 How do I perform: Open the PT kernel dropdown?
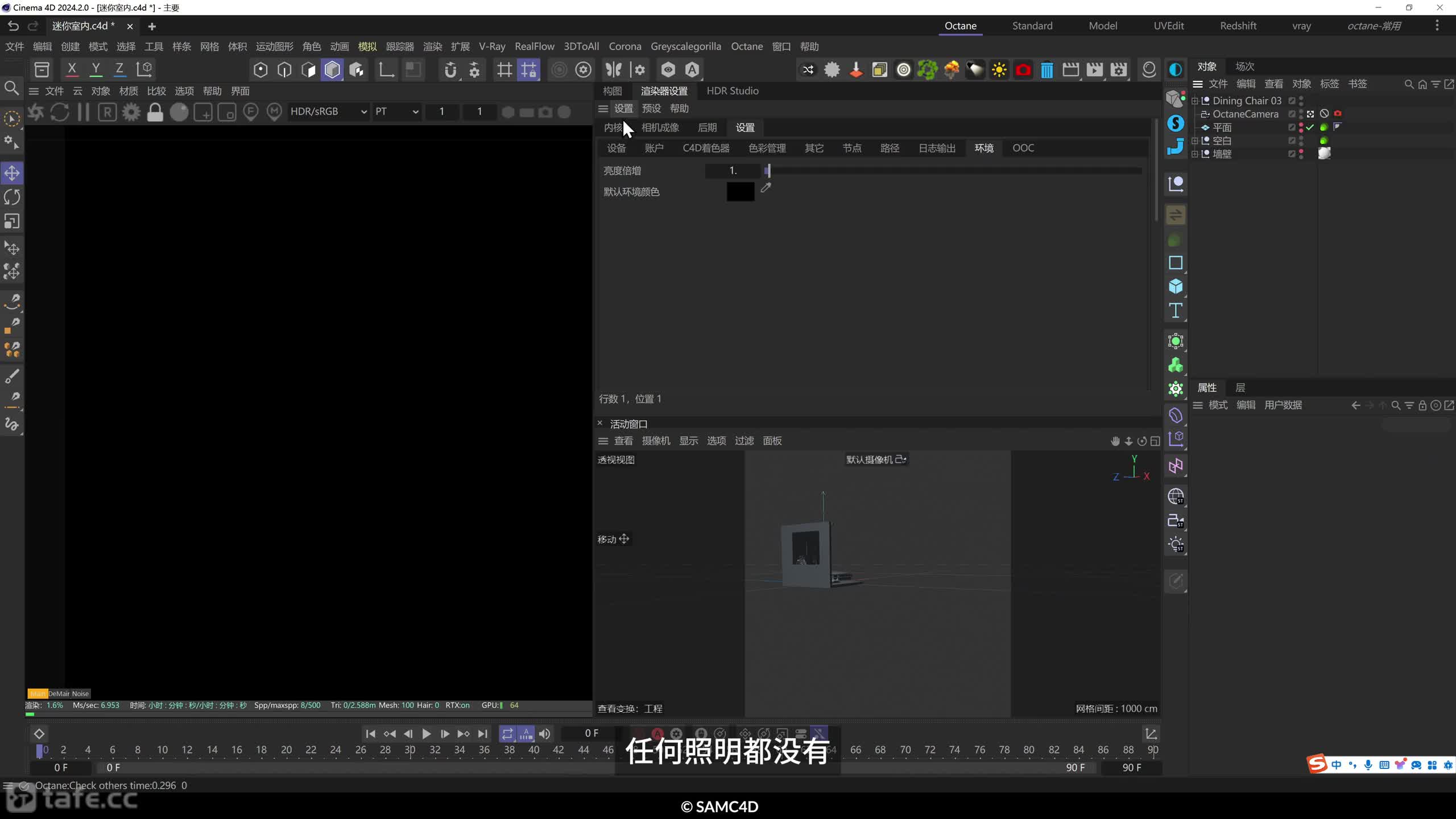click(x=397, y=111)
